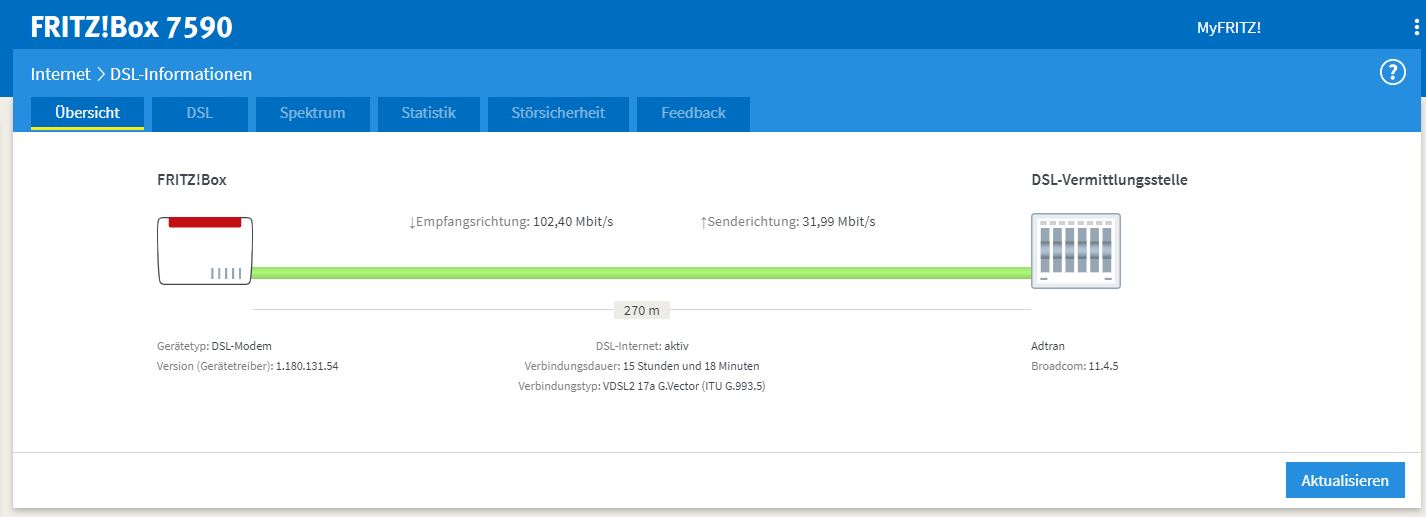Click the DSL-Vermittlungsstelle heading
Viewport: 1426px width, 517px height.
(1109, 180)
